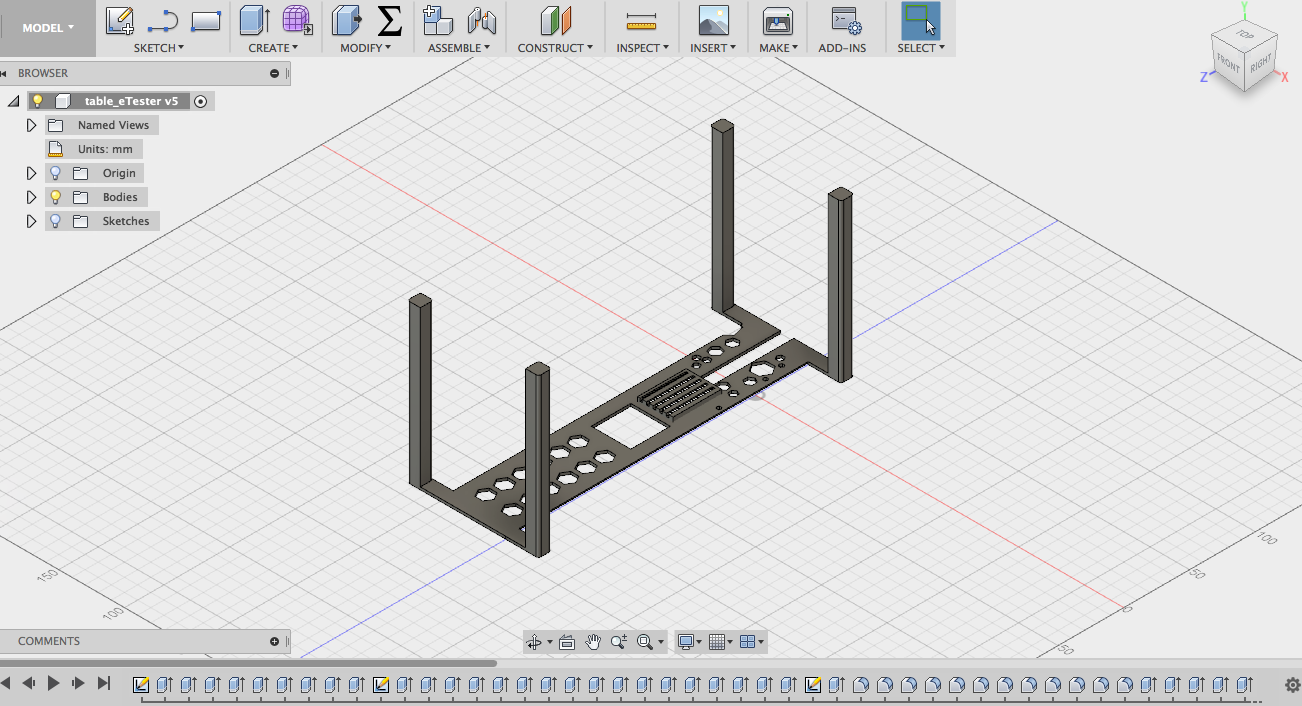Click the Look At navigation icon
The width and height of the screenshot is (1302, 706).
point(567,642)
